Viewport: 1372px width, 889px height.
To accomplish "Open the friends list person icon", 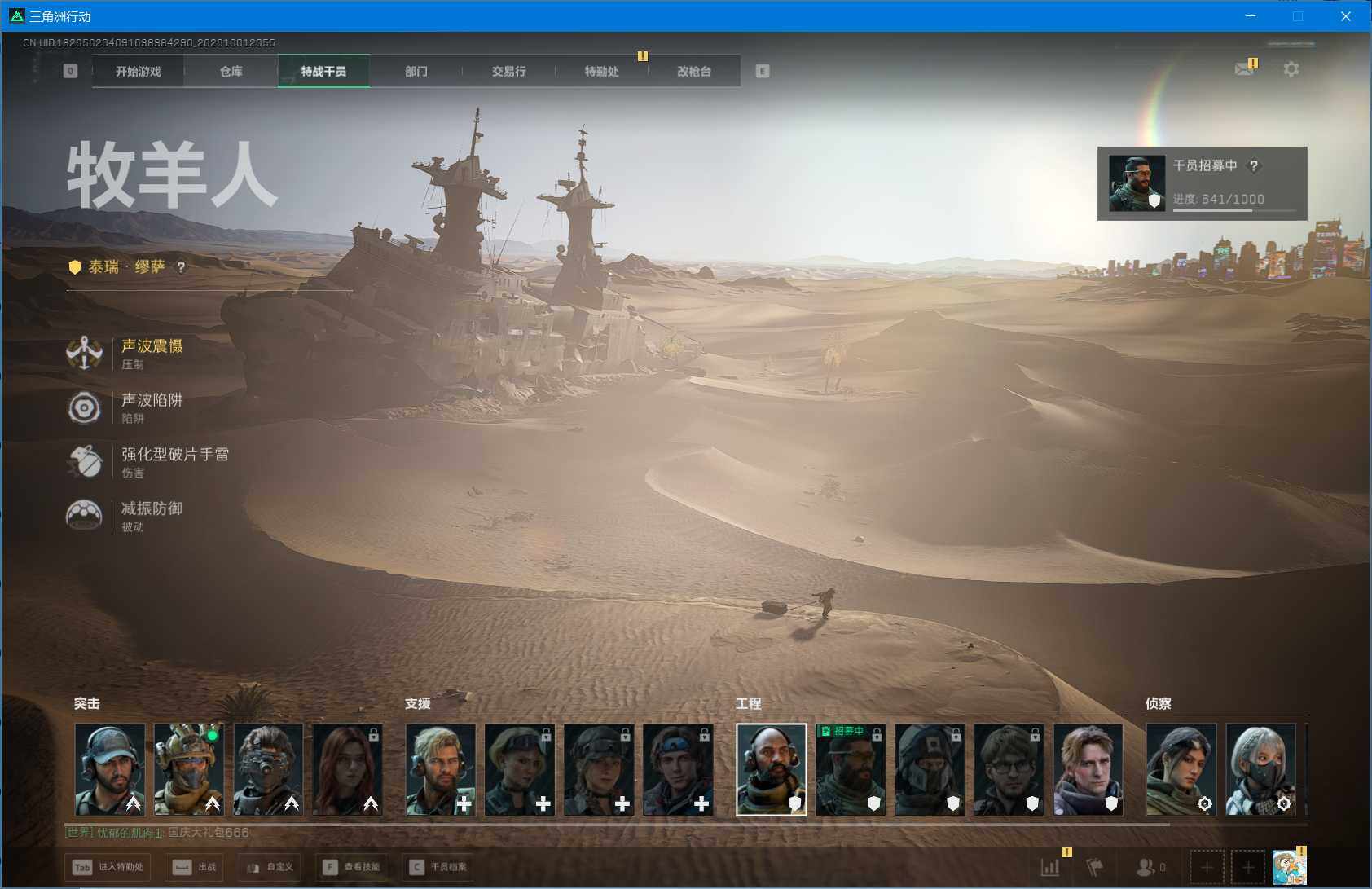I will pos(1146,867).
